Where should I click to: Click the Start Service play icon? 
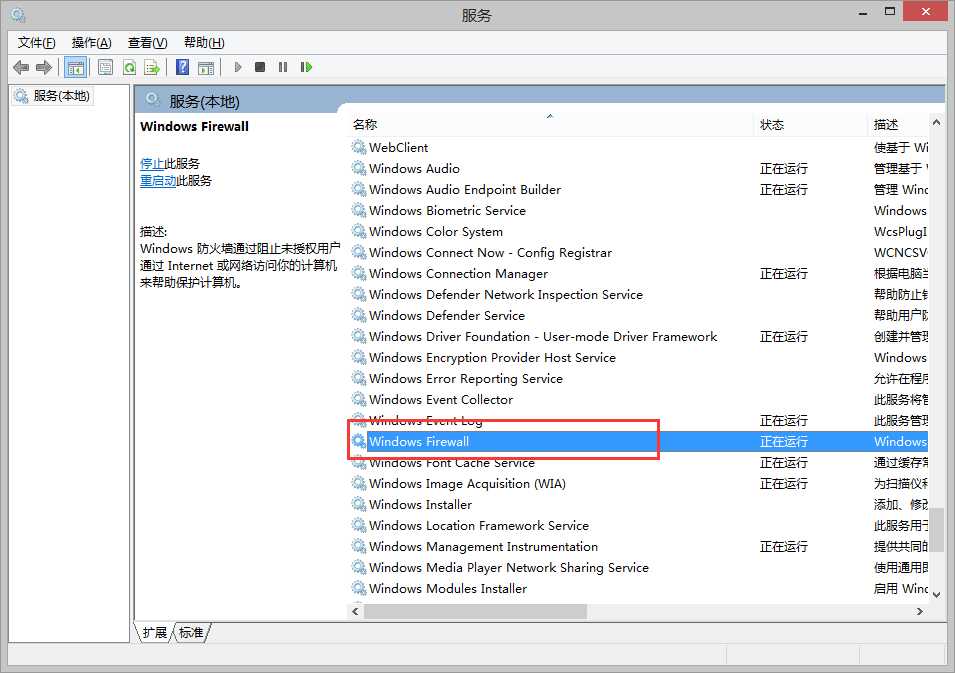click(238, 67)
